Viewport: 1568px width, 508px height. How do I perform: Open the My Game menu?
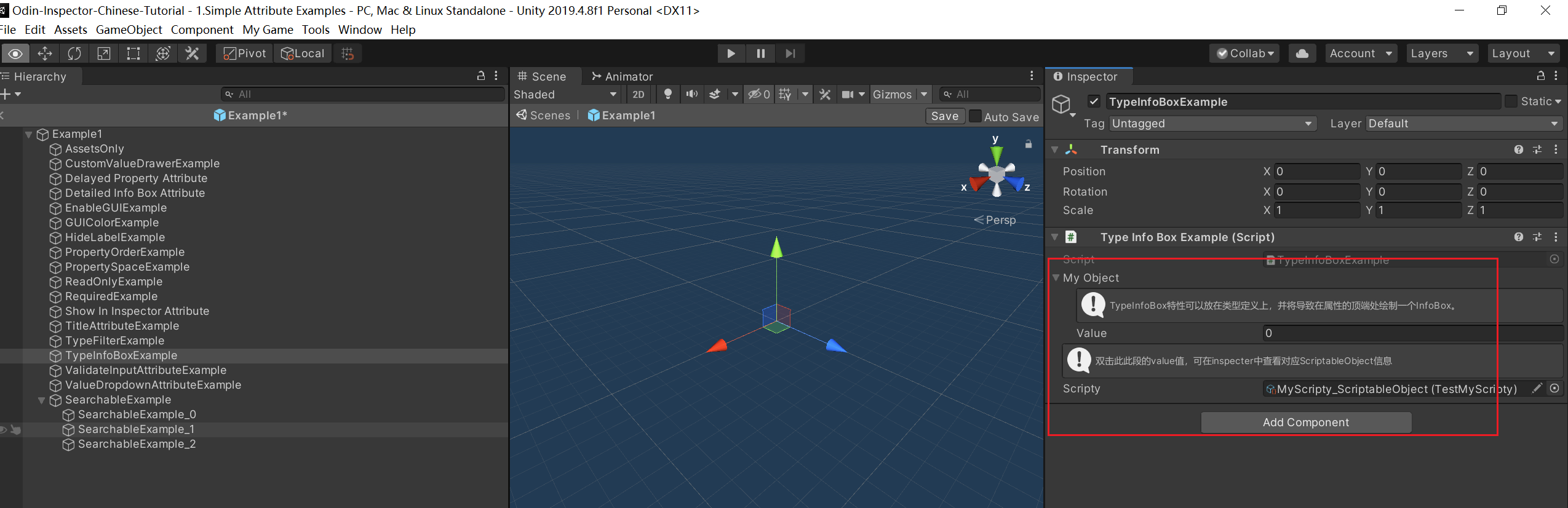268,30
